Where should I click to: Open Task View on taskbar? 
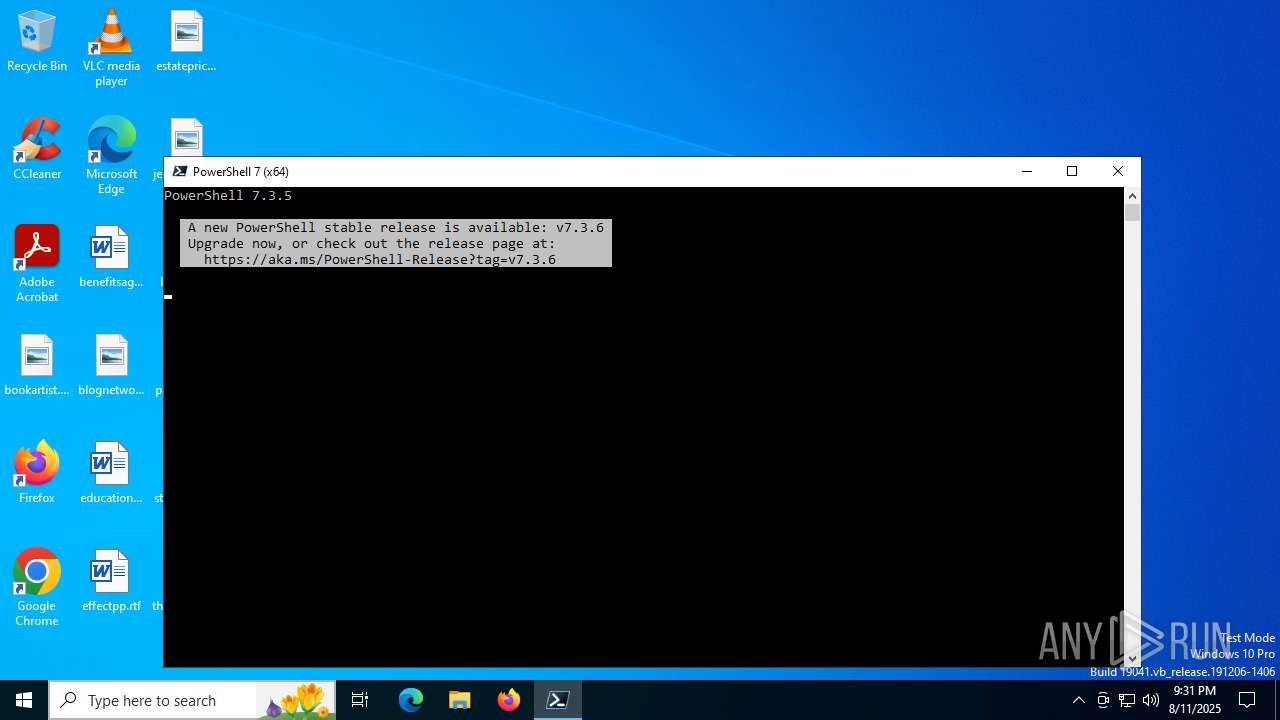(360, 700)
